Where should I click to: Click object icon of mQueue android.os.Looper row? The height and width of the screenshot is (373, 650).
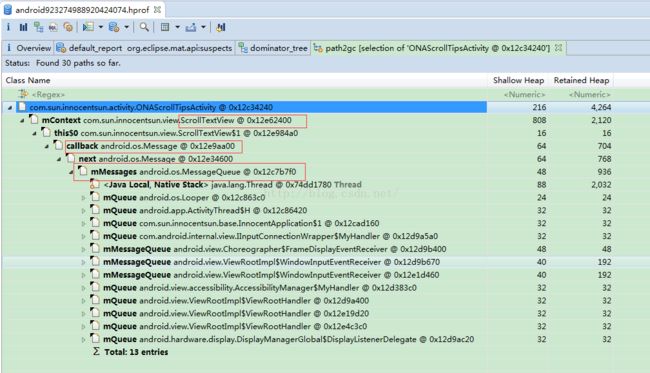coord(95,197)
